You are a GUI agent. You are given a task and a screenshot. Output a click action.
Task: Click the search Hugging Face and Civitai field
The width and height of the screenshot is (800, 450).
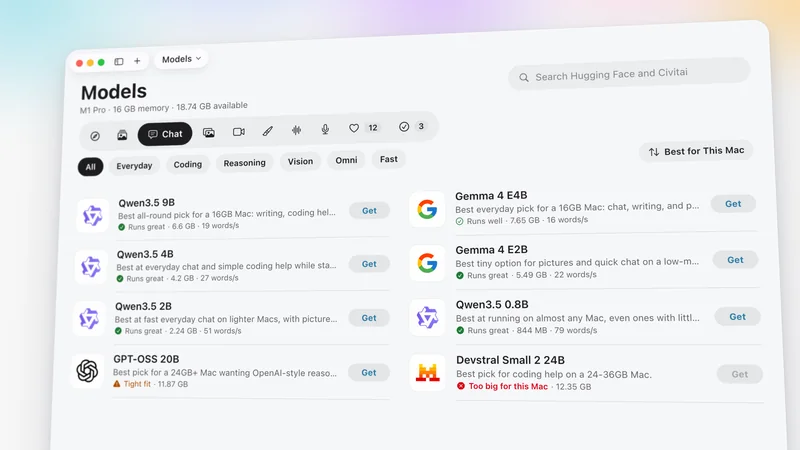point(629,74)
